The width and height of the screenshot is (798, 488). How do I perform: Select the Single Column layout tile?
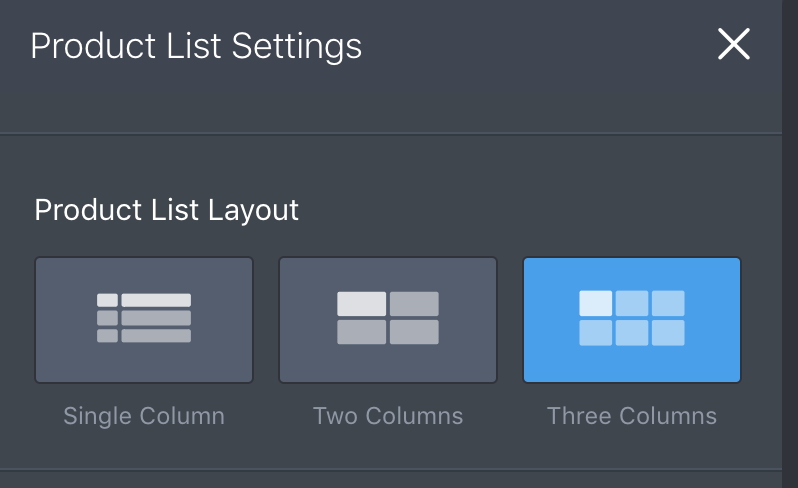[144, 320]
